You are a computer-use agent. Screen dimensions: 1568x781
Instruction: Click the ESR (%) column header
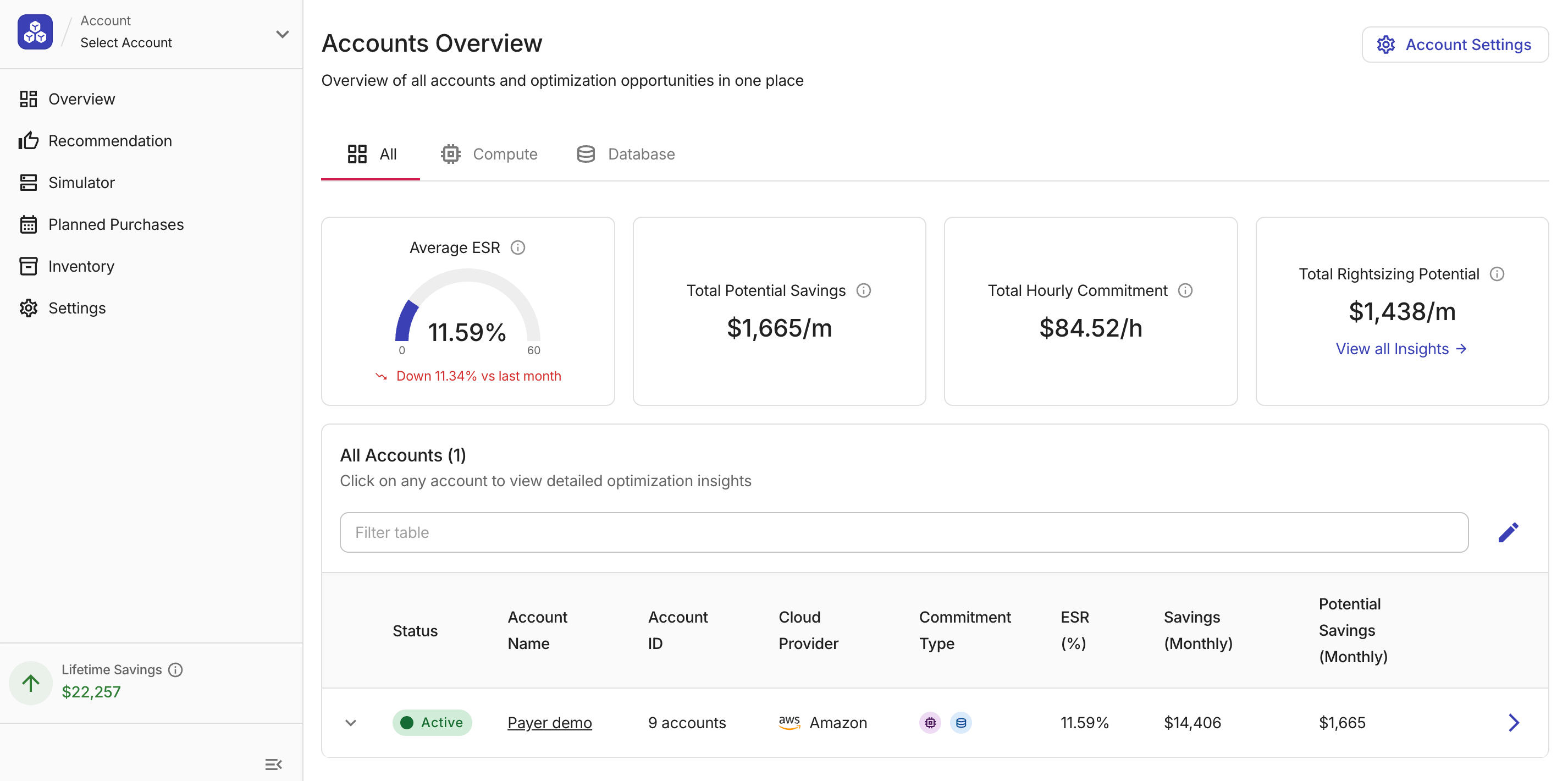[1074, 630]
